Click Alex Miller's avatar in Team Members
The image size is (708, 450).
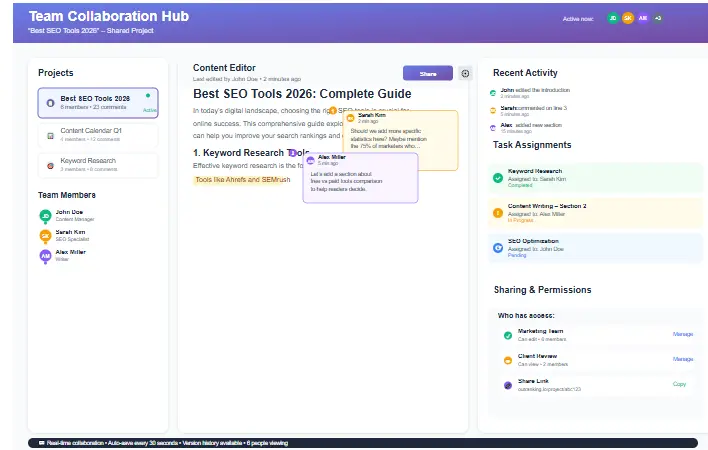45,256
